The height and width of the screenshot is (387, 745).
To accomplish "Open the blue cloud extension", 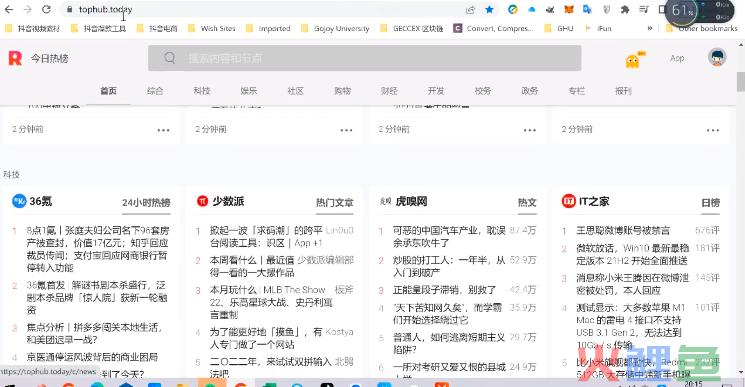I will [531, 9].
